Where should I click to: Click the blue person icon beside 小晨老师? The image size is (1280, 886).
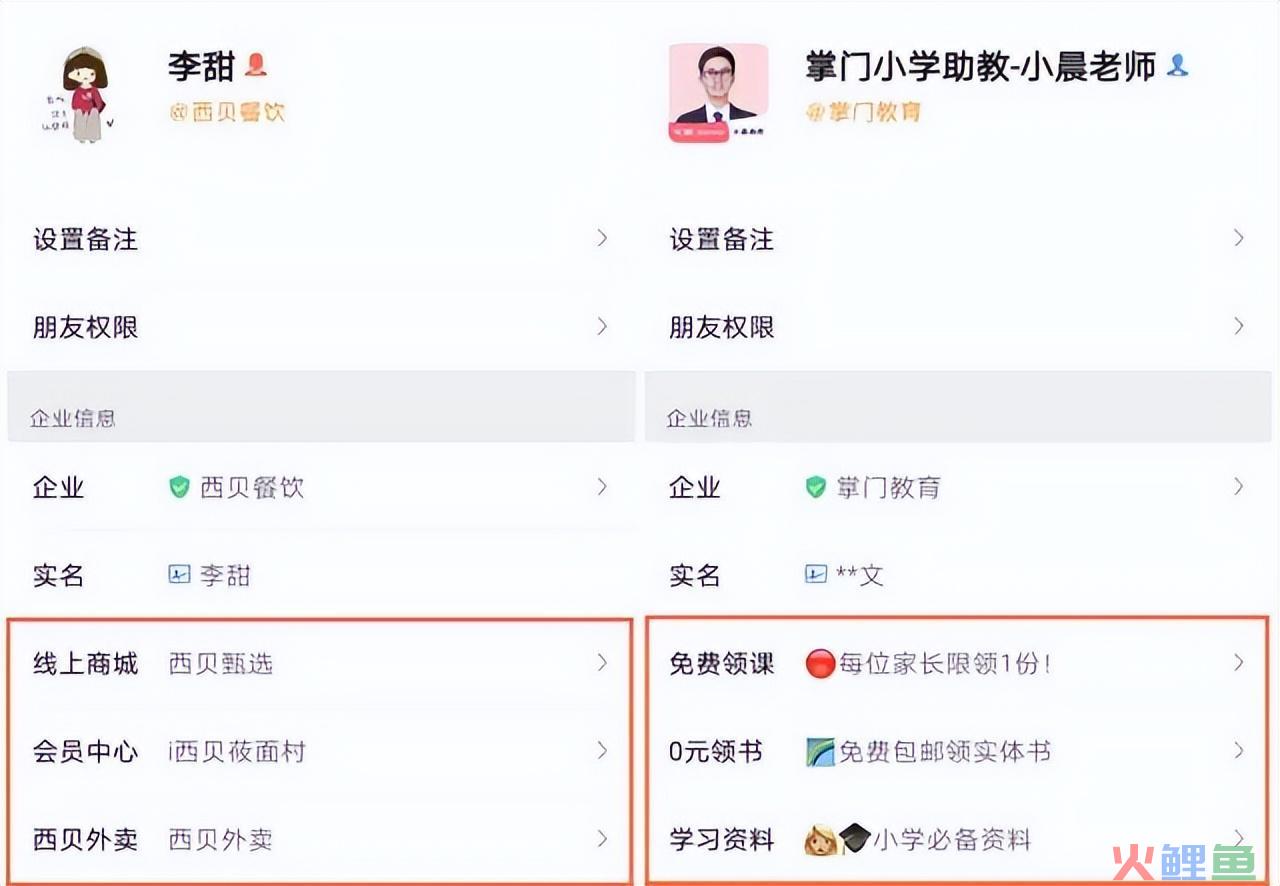point(1178,66)
